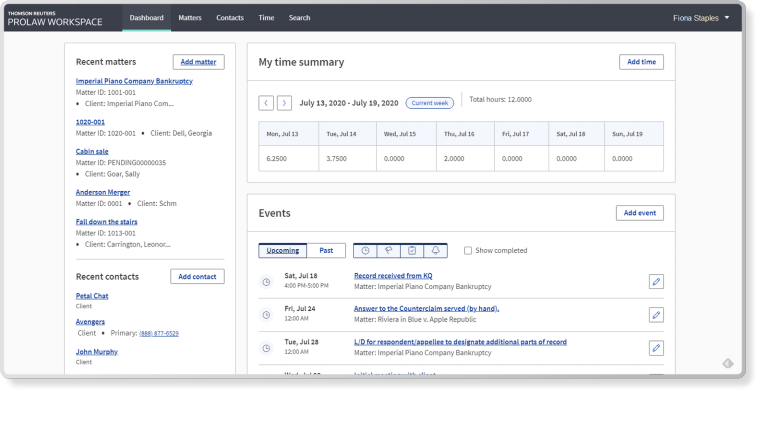Go to previous week in time summary
This screenshot has width=768, height=432.
click(266, 103)
